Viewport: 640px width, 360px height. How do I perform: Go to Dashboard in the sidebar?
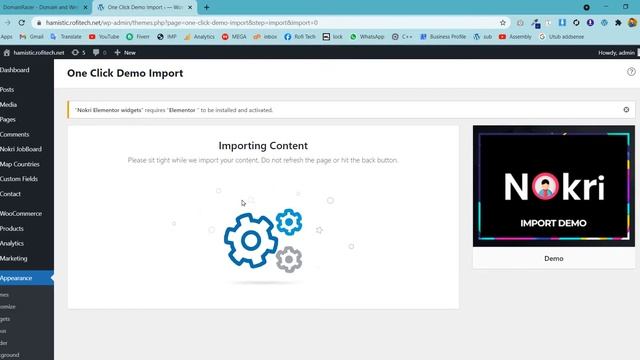tap(15, 70)
